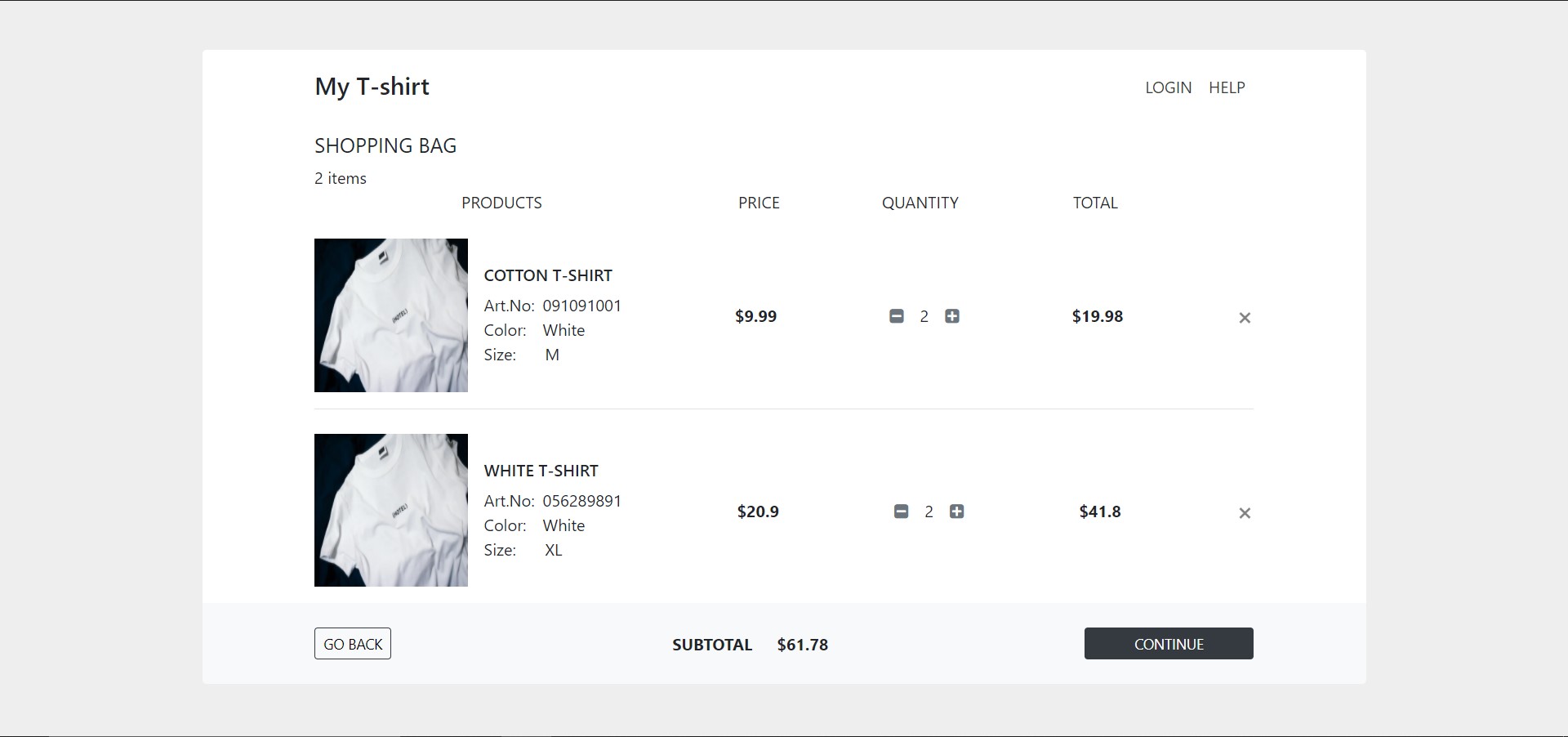The width and height of the screenshot is (1568, 737).
Task: Click the My T-shirt store logo
Action: click(372, 87)
